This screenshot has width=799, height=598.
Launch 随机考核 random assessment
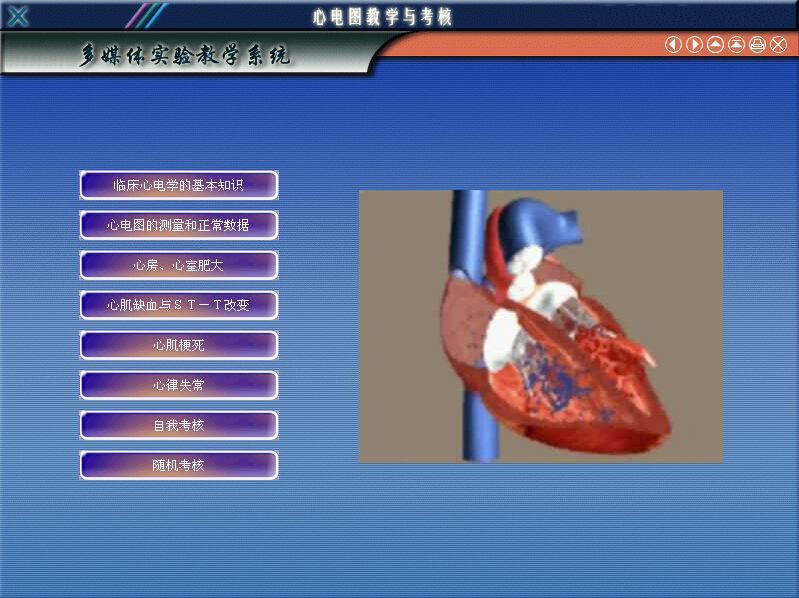tap(179, 465)
